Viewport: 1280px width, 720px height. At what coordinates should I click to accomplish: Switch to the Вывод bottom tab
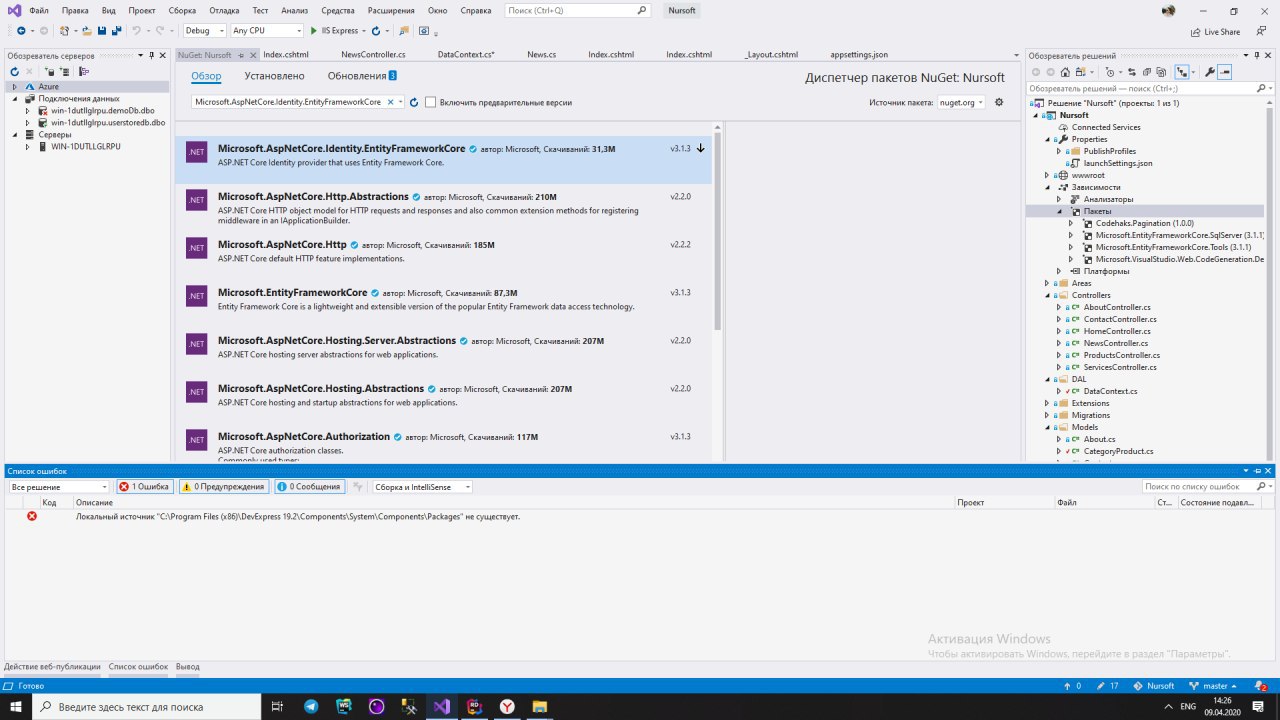point(187,666)
